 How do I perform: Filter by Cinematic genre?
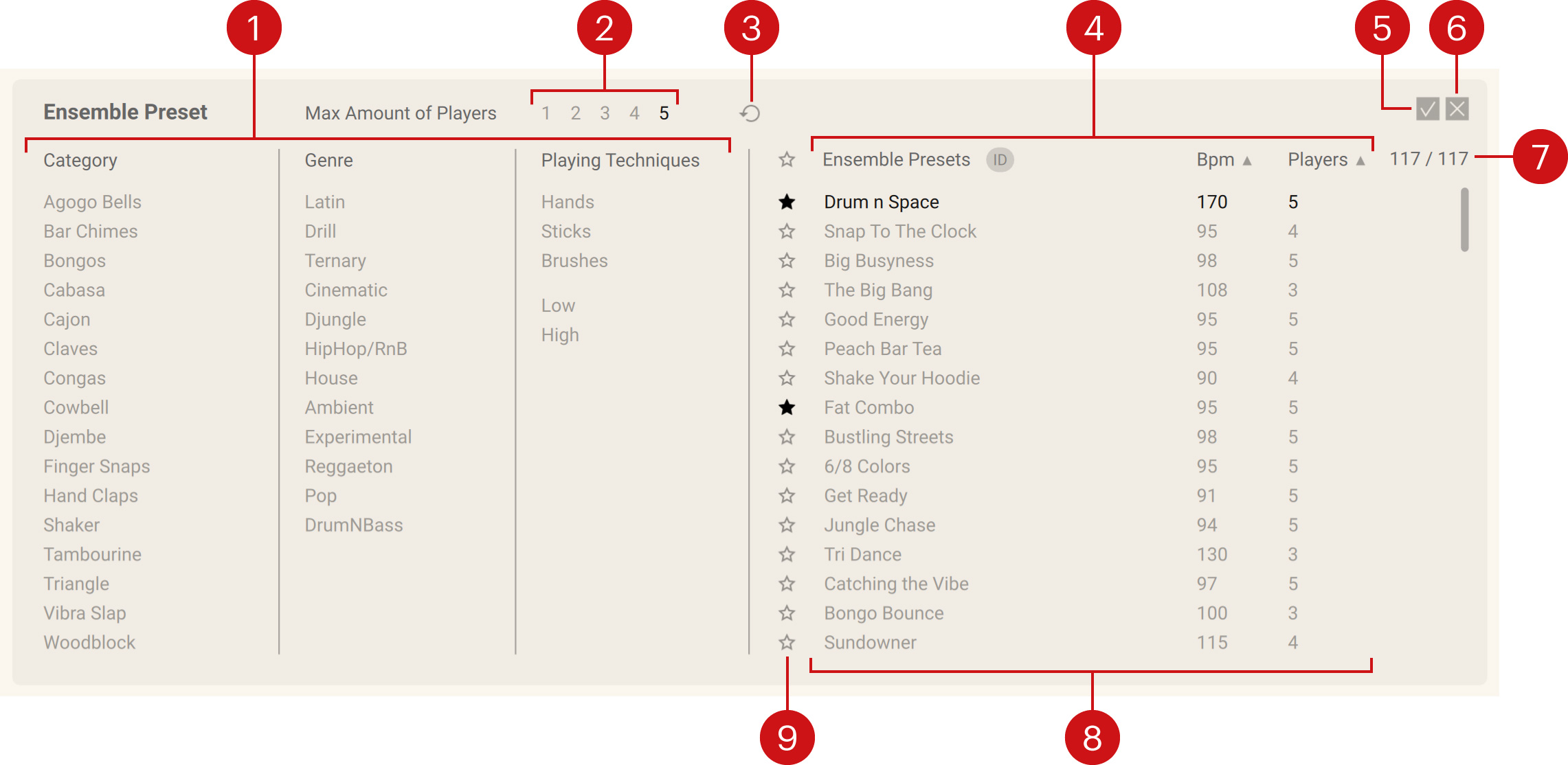(x=346, y=290)
